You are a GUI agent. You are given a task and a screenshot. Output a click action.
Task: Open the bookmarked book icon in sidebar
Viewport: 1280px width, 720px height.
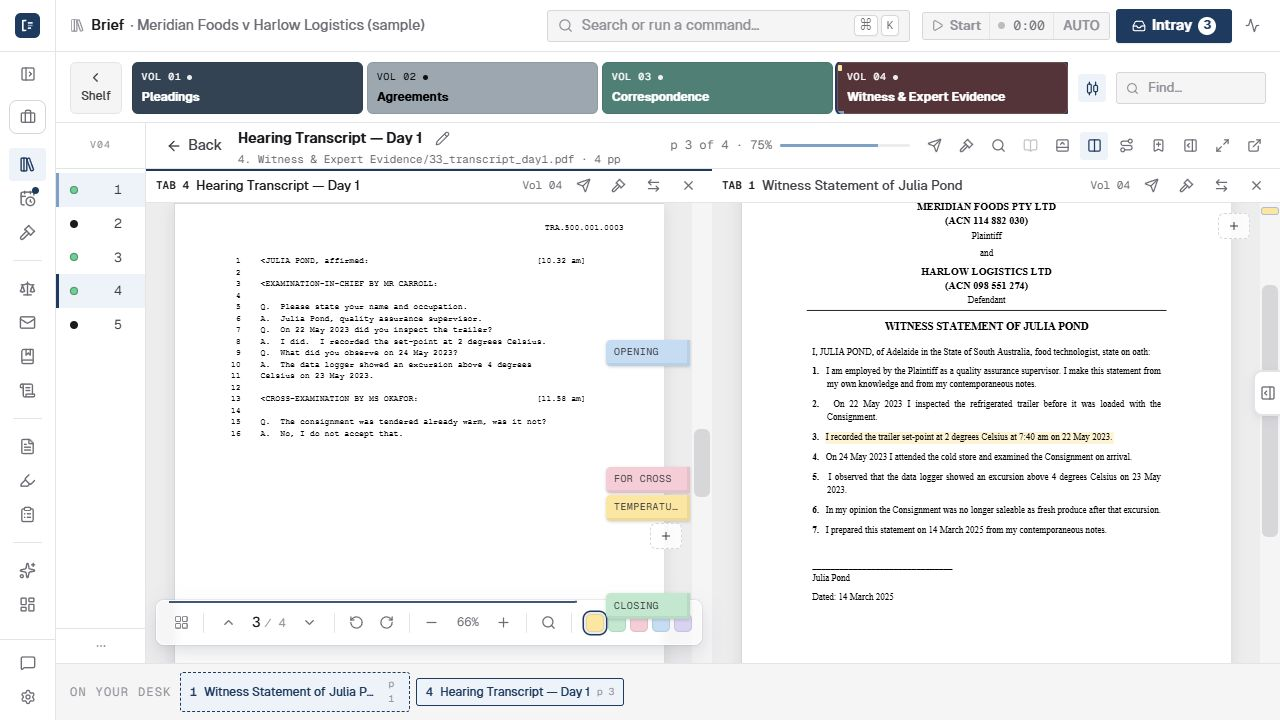tap(28, 356)
